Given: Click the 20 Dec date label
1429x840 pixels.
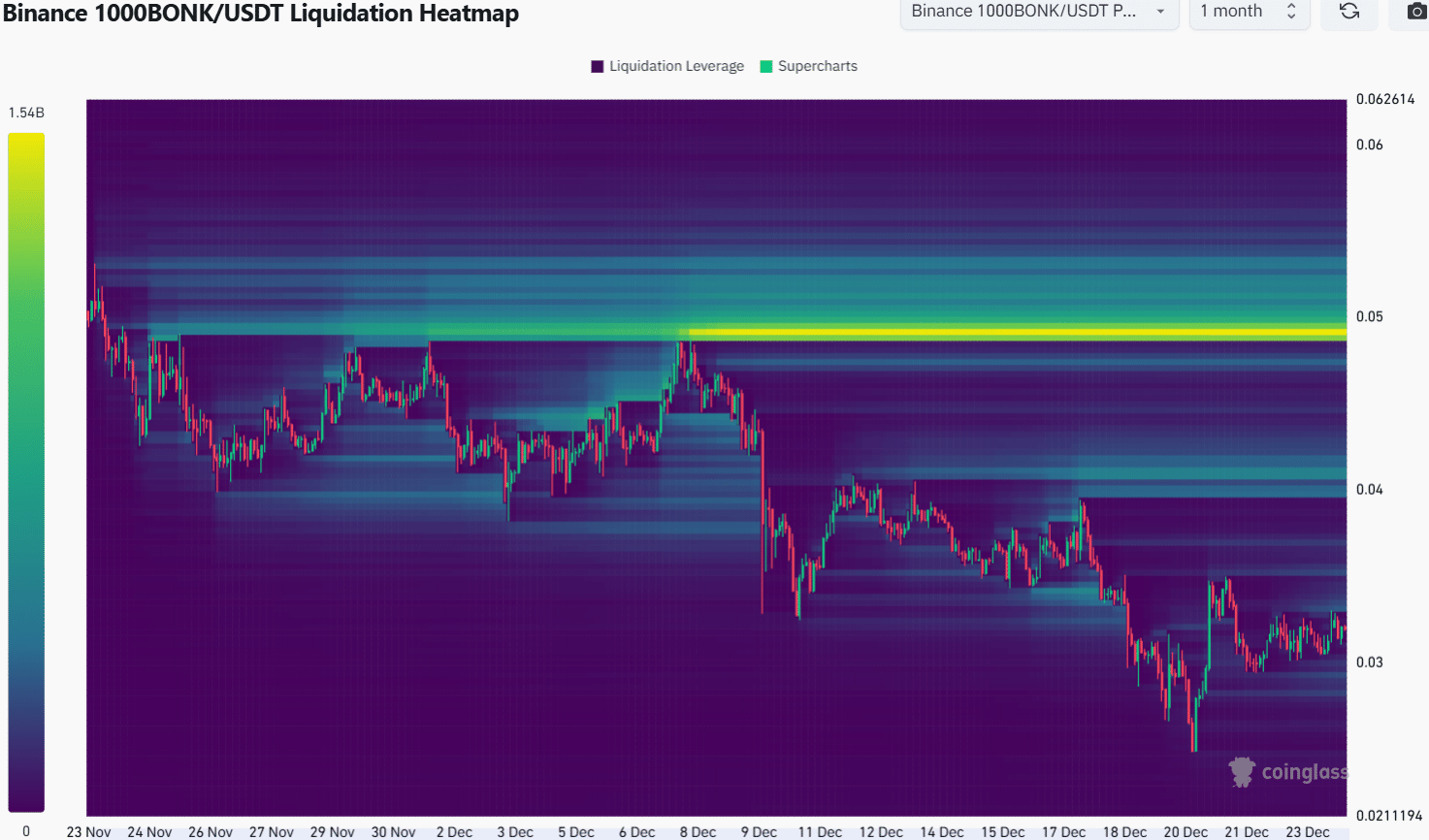Looking at the screenshot, I should (x=1185, y=832).
